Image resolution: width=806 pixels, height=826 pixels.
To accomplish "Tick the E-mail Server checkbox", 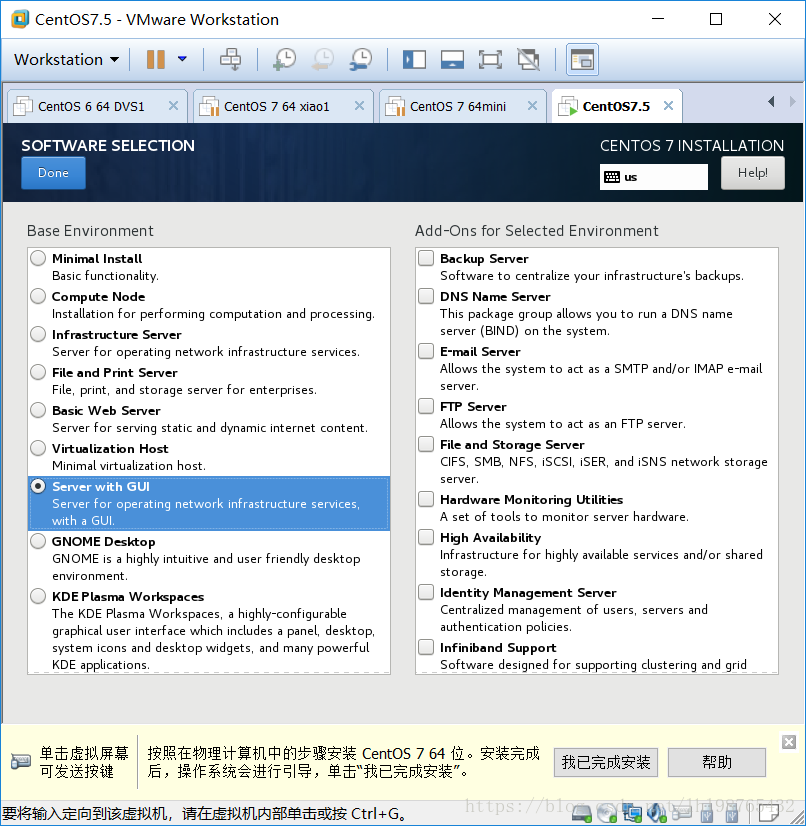I will 426,351.
